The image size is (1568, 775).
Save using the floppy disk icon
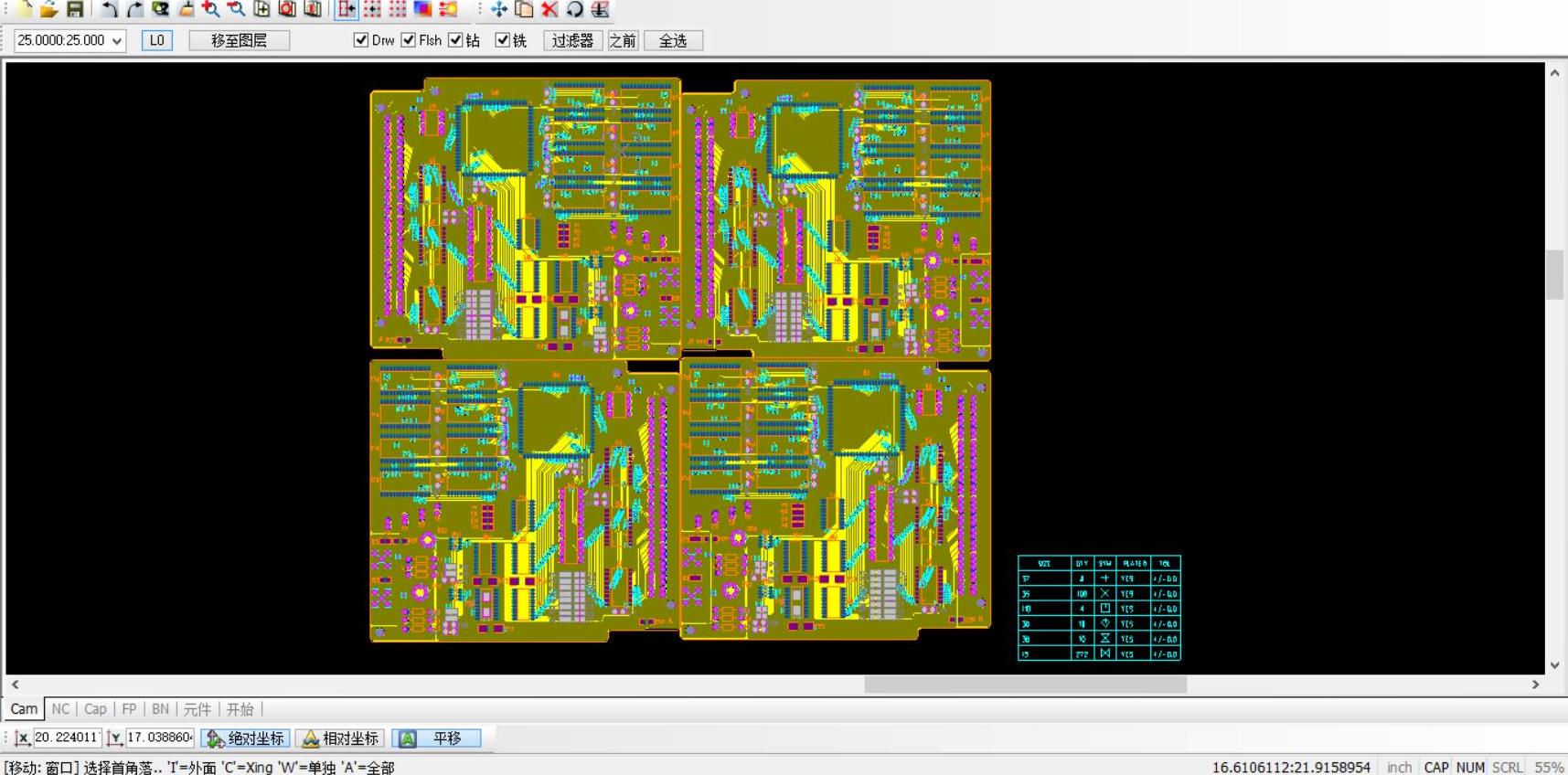point(75,9)
